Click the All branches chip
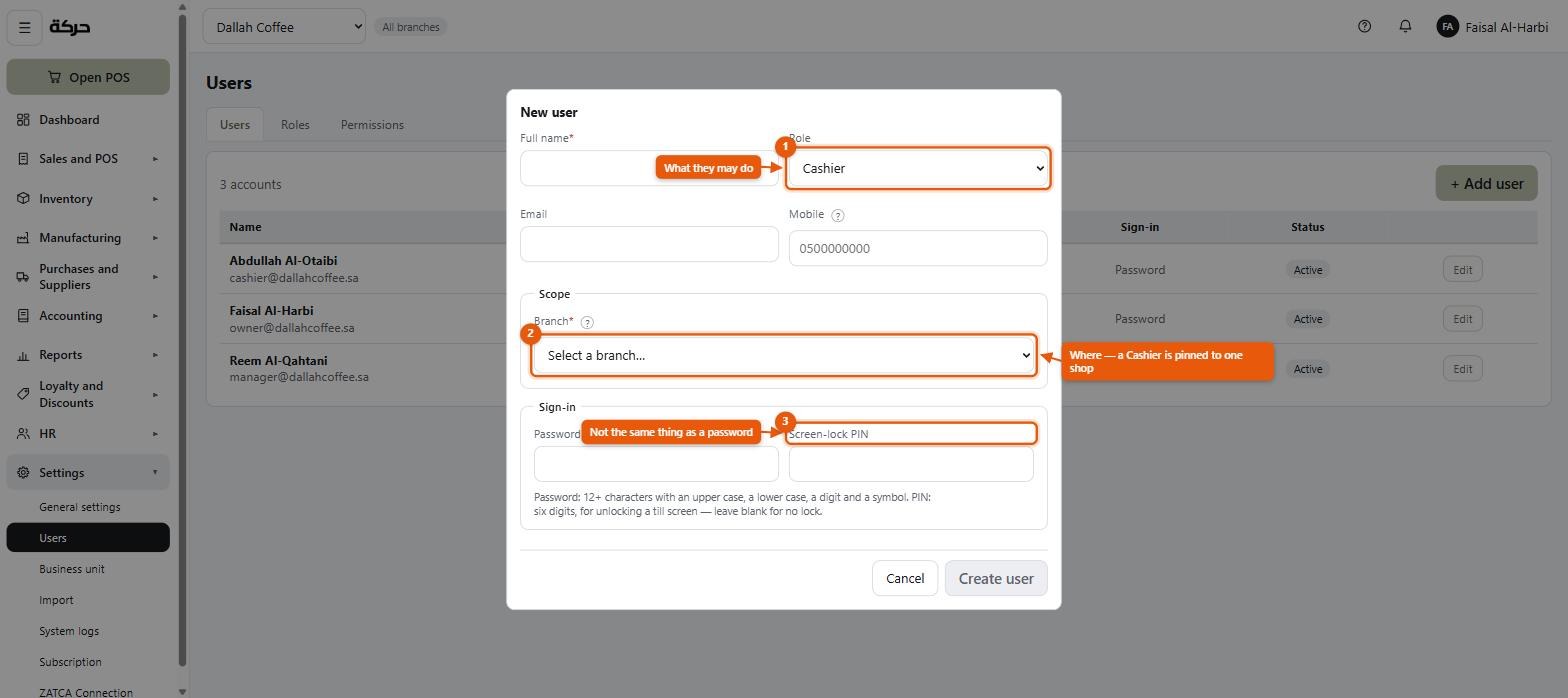The width and height of the screenshot is (1568, 698). coord(411,27)
